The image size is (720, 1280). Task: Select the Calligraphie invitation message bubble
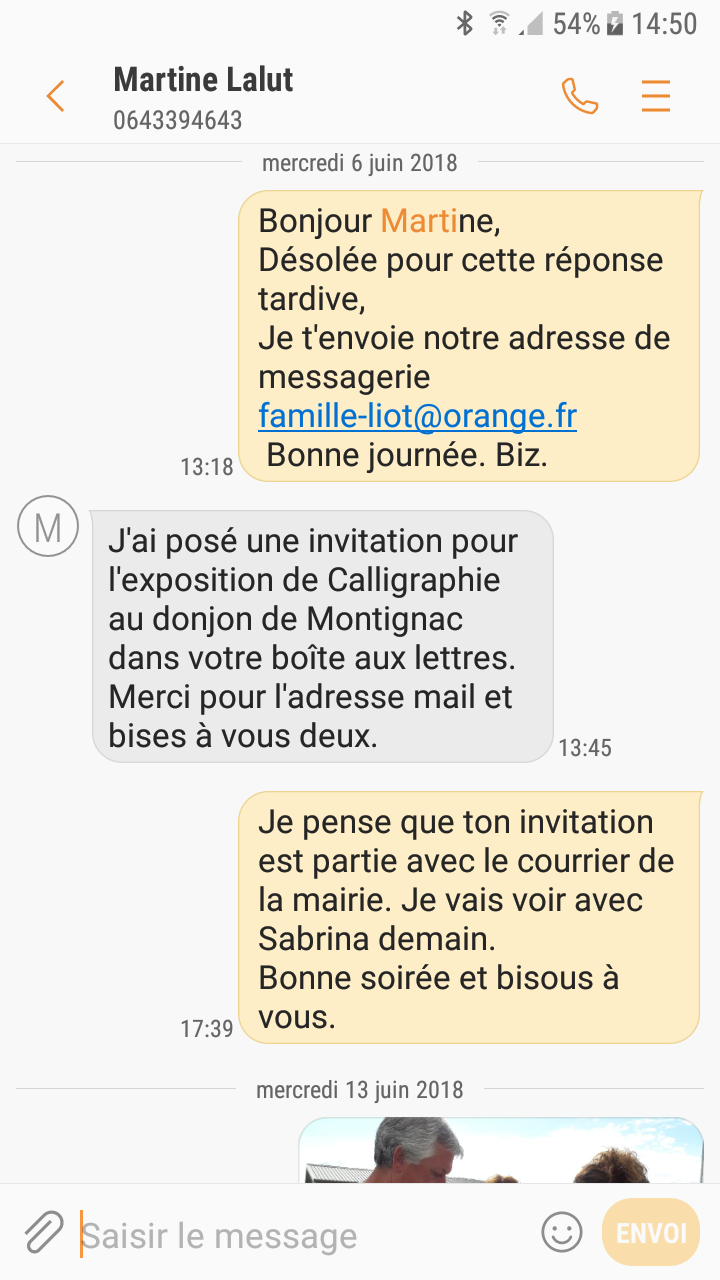[321, 637]
